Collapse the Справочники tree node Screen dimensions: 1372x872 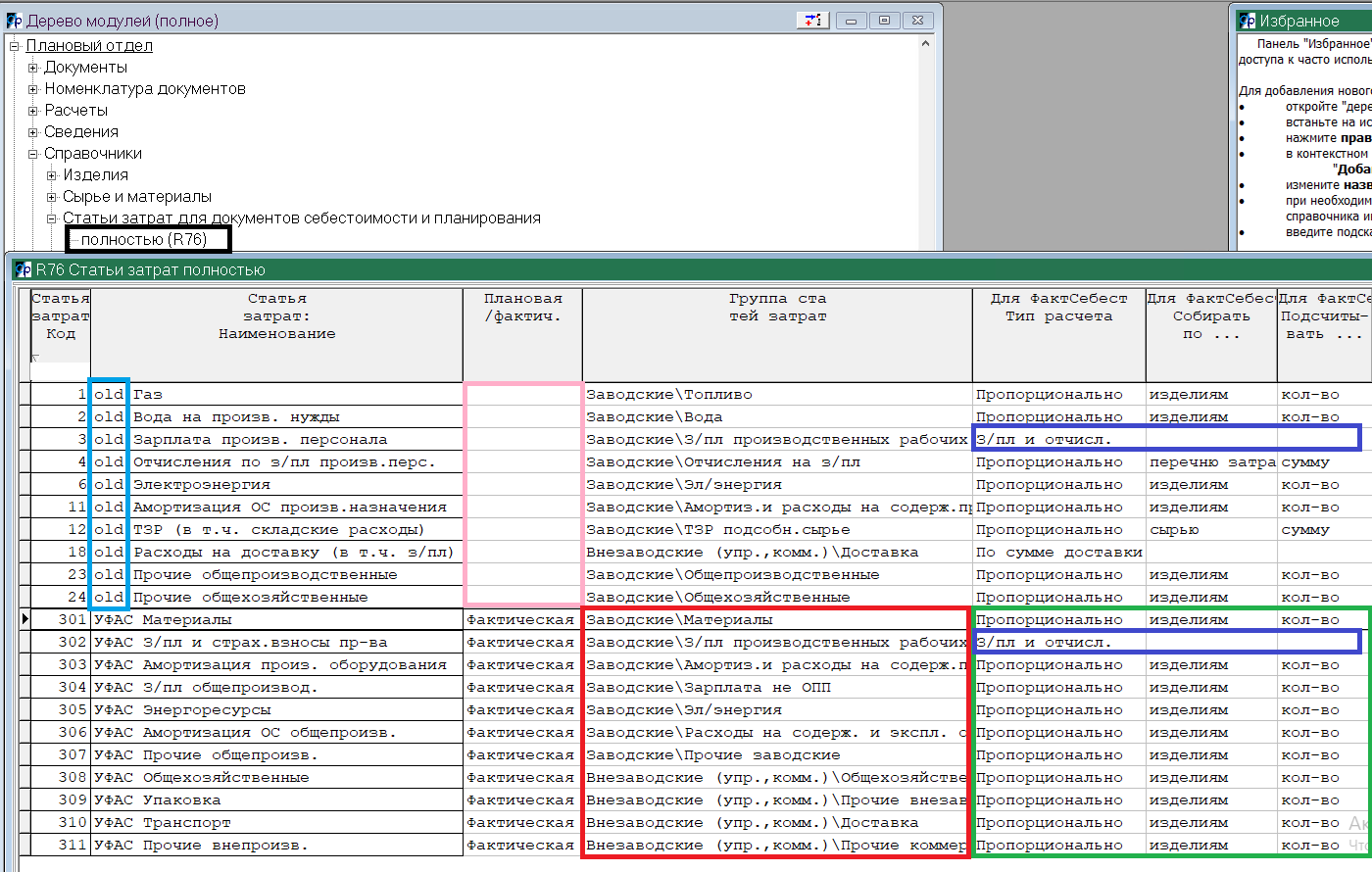[33, 154]
